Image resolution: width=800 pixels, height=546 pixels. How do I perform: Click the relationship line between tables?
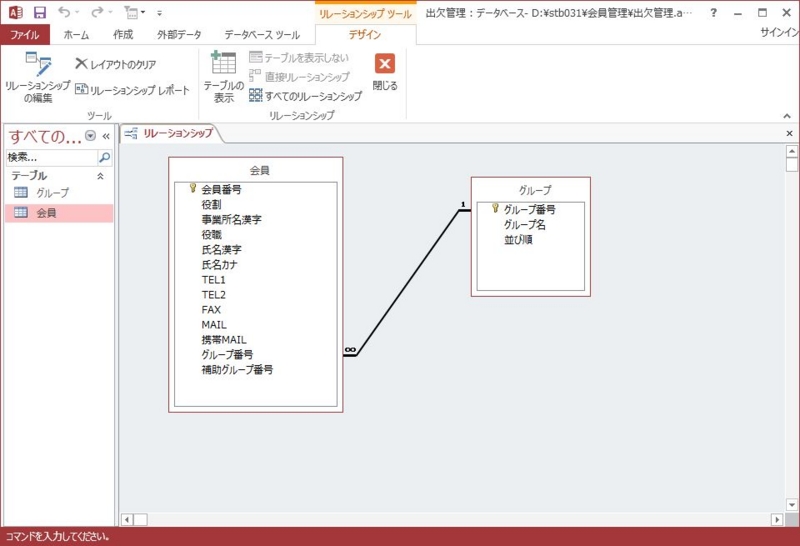[x=409, y=282]
